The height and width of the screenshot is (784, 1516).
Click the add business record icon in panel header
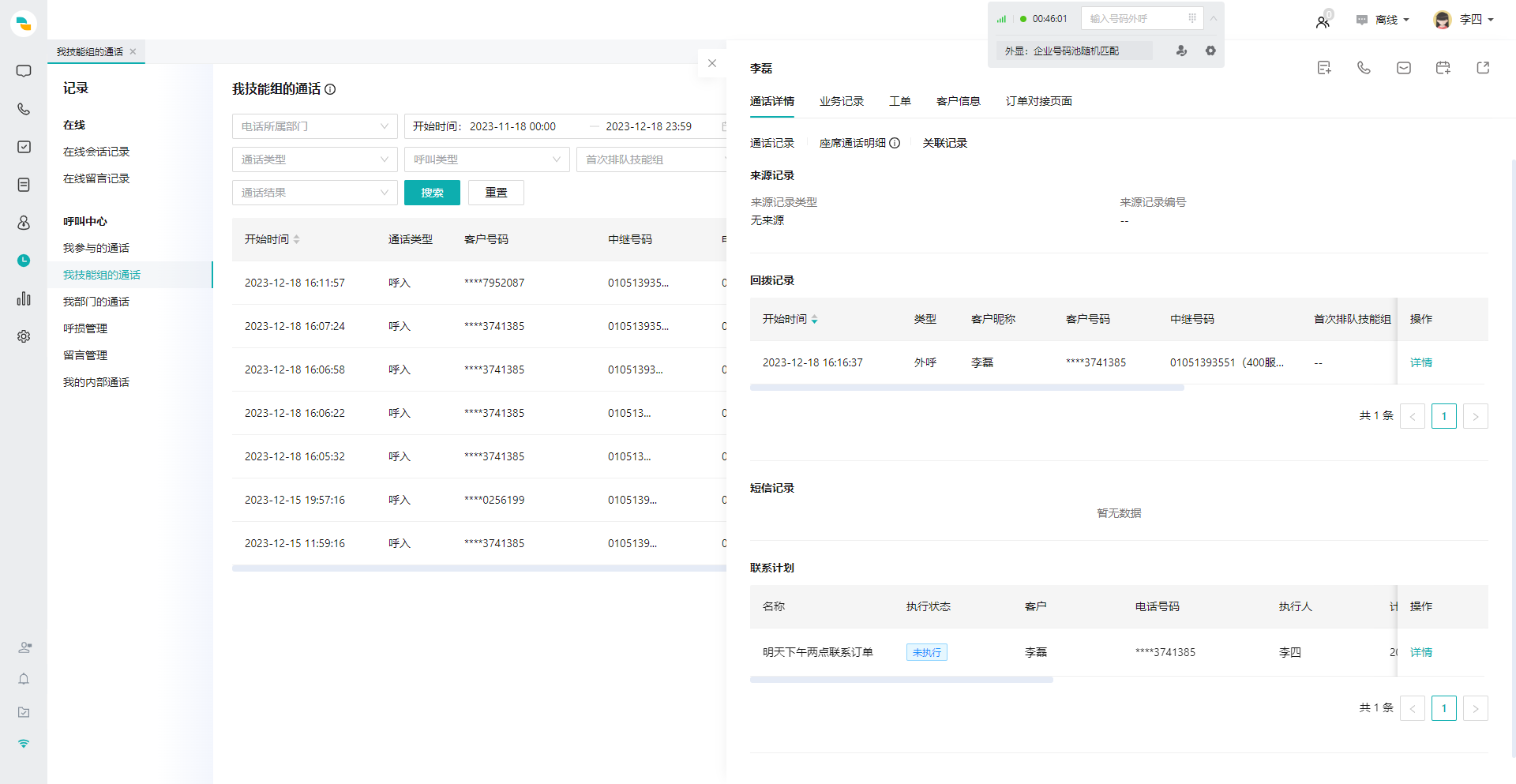pos(1324,68)
